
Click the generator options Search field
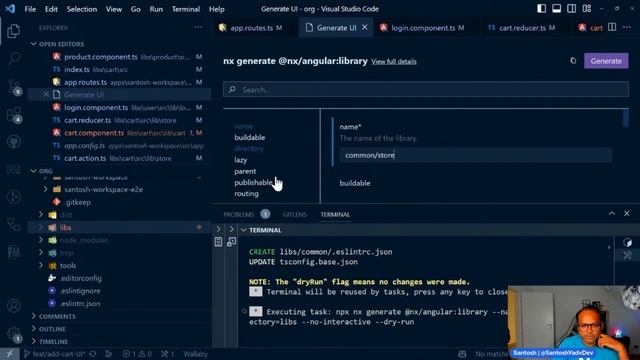(426, 89)
